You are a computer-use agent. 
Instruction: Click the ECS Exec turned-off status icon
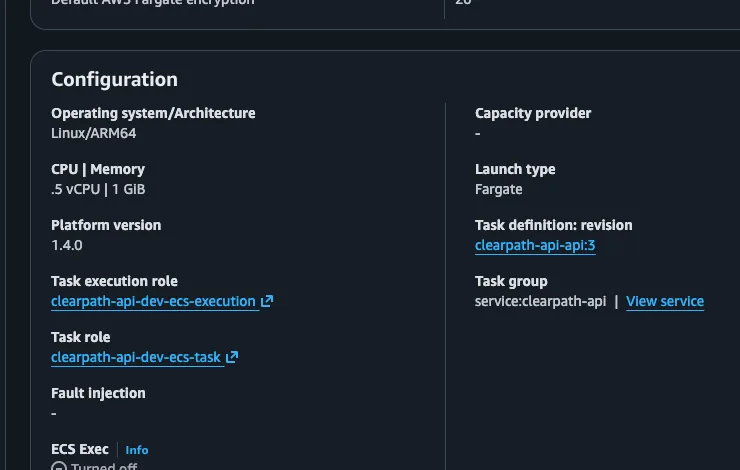tap(59, 466)
